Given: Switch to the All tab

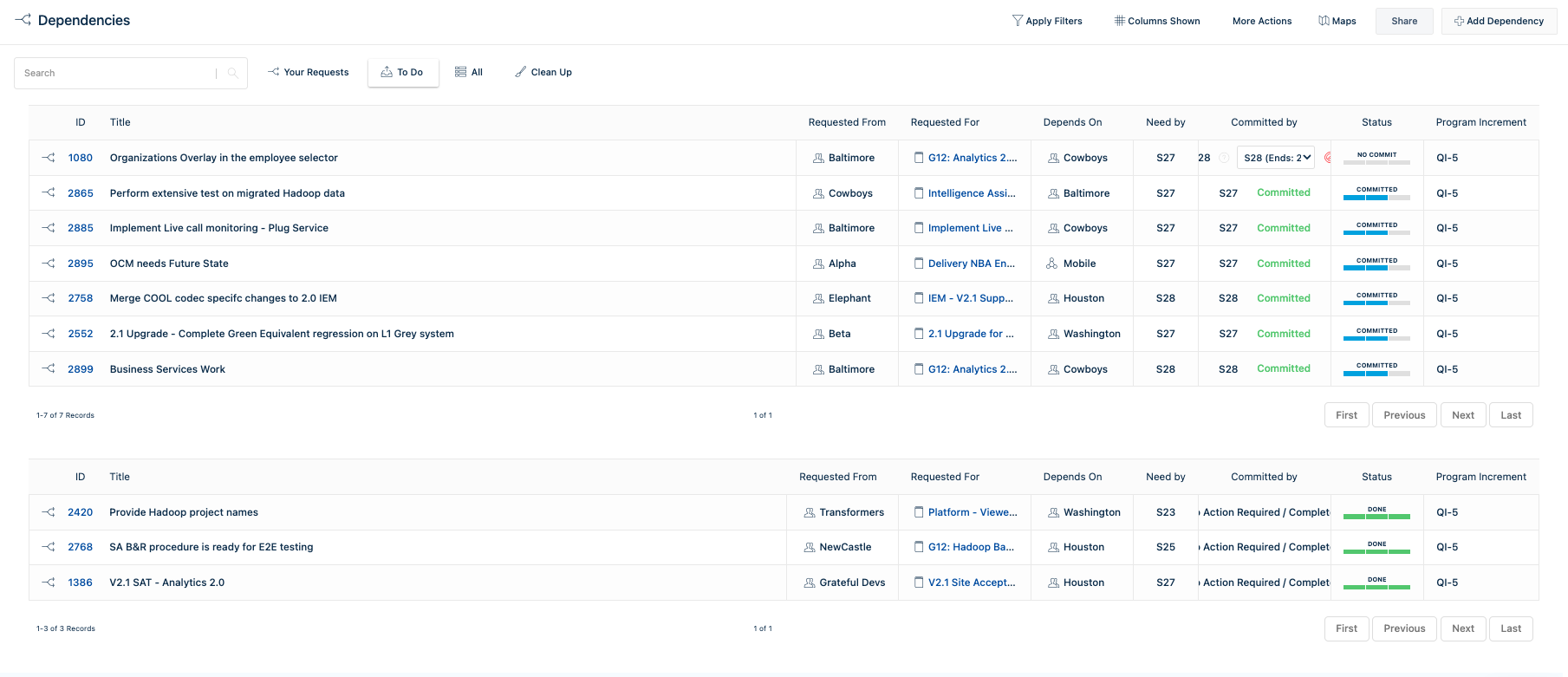Looking at the screenshot, I should (x=469, y=72).
